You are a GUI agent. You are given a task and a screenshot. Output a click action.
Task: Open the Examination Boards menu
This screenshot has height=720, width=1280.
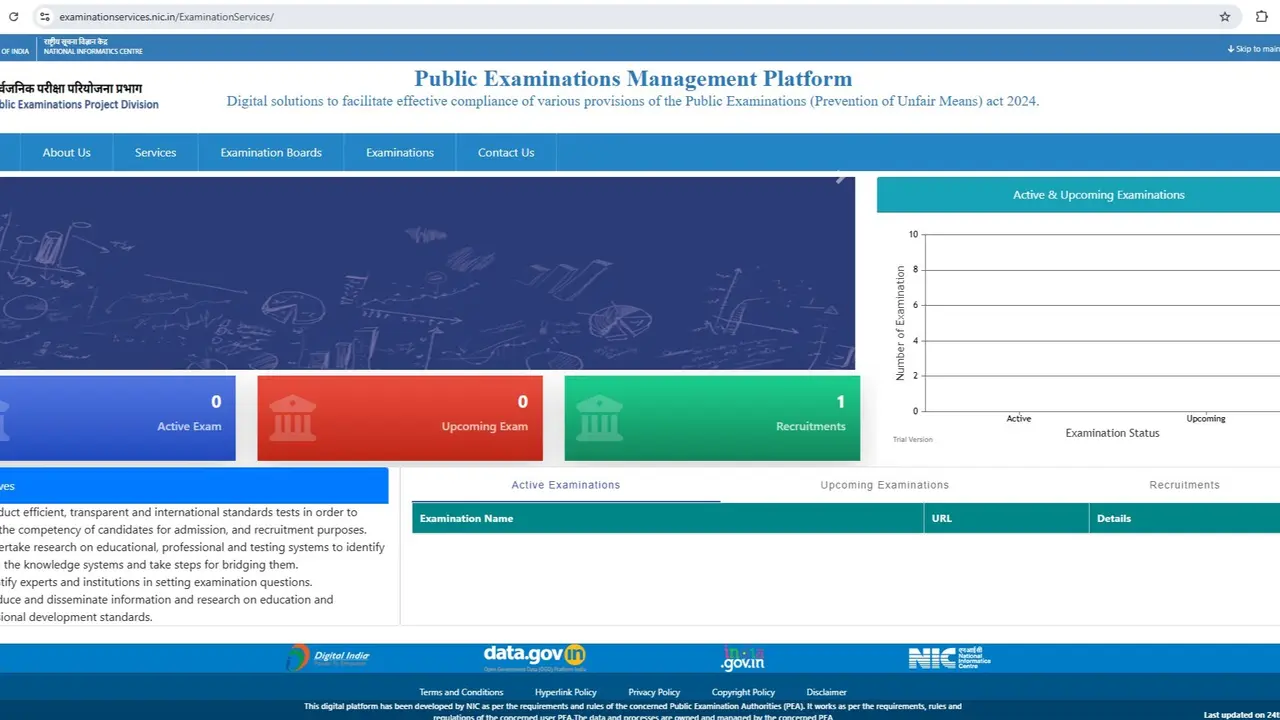click(x=271, y=153)
